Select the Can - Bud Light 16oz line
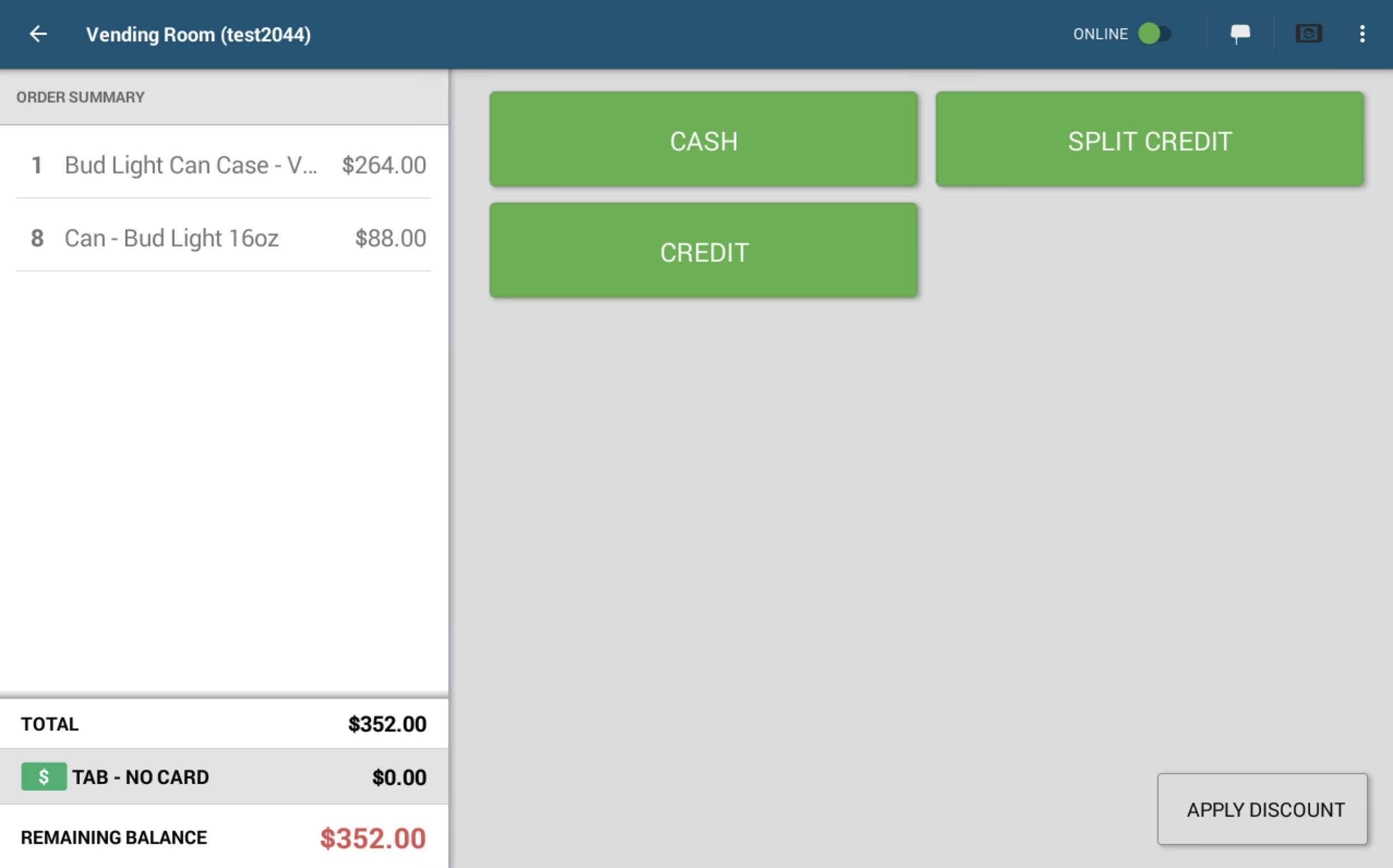 223,238
